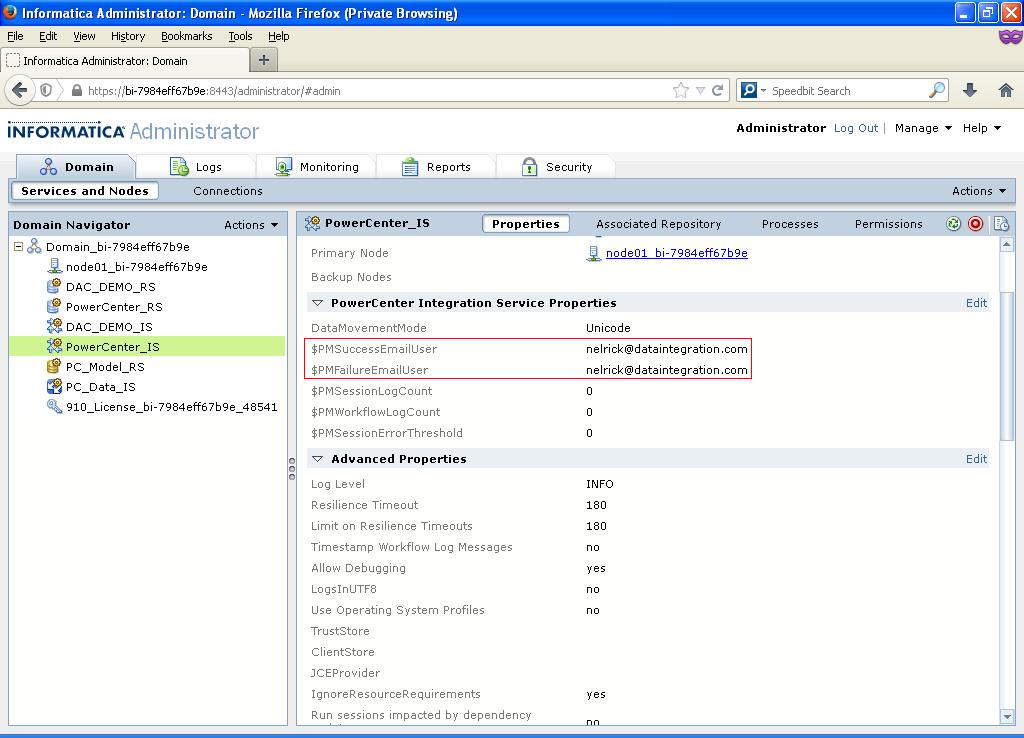Screen dimensions: 1024x738
Task: Open the Tools menu
Action: pyautogui.click(x=240, y=36)
